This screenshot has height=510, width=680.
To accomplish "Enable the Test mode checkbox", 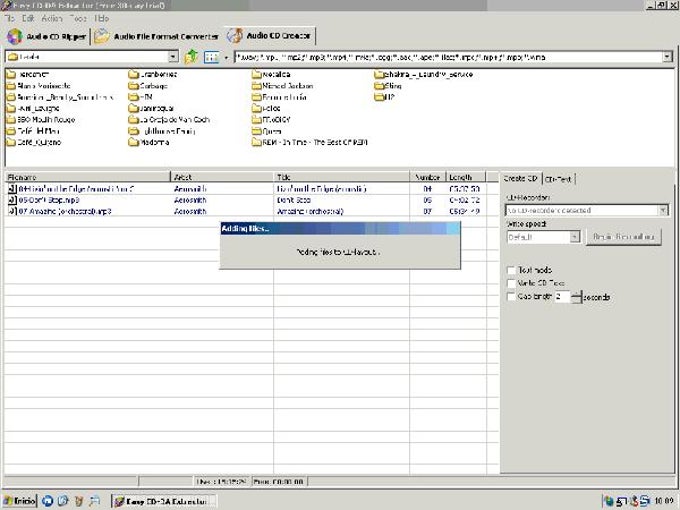I will point(511,270).
